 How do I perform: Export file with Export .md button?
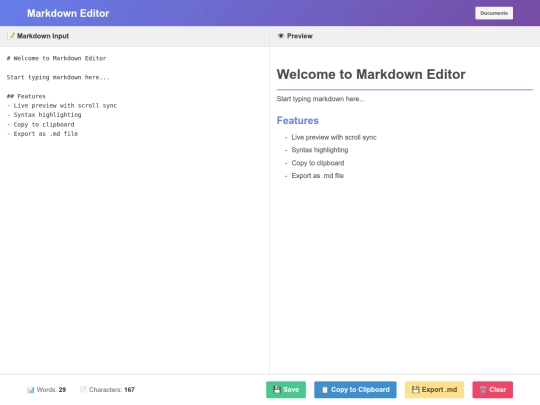tap(434, 390)
